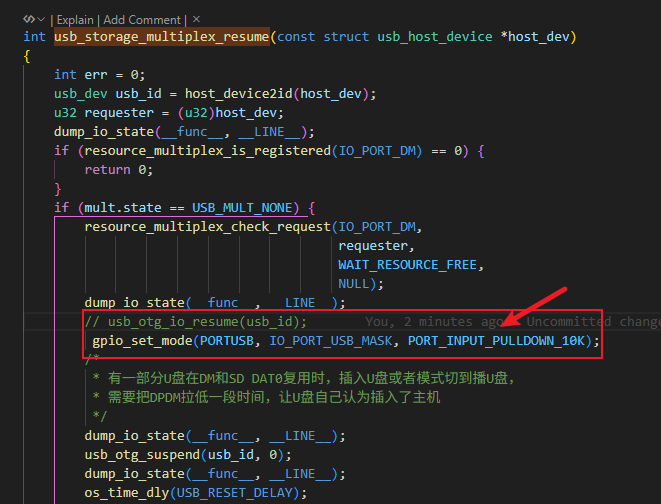Dismiss the code lens with the × icon

[x=196, y=19]
